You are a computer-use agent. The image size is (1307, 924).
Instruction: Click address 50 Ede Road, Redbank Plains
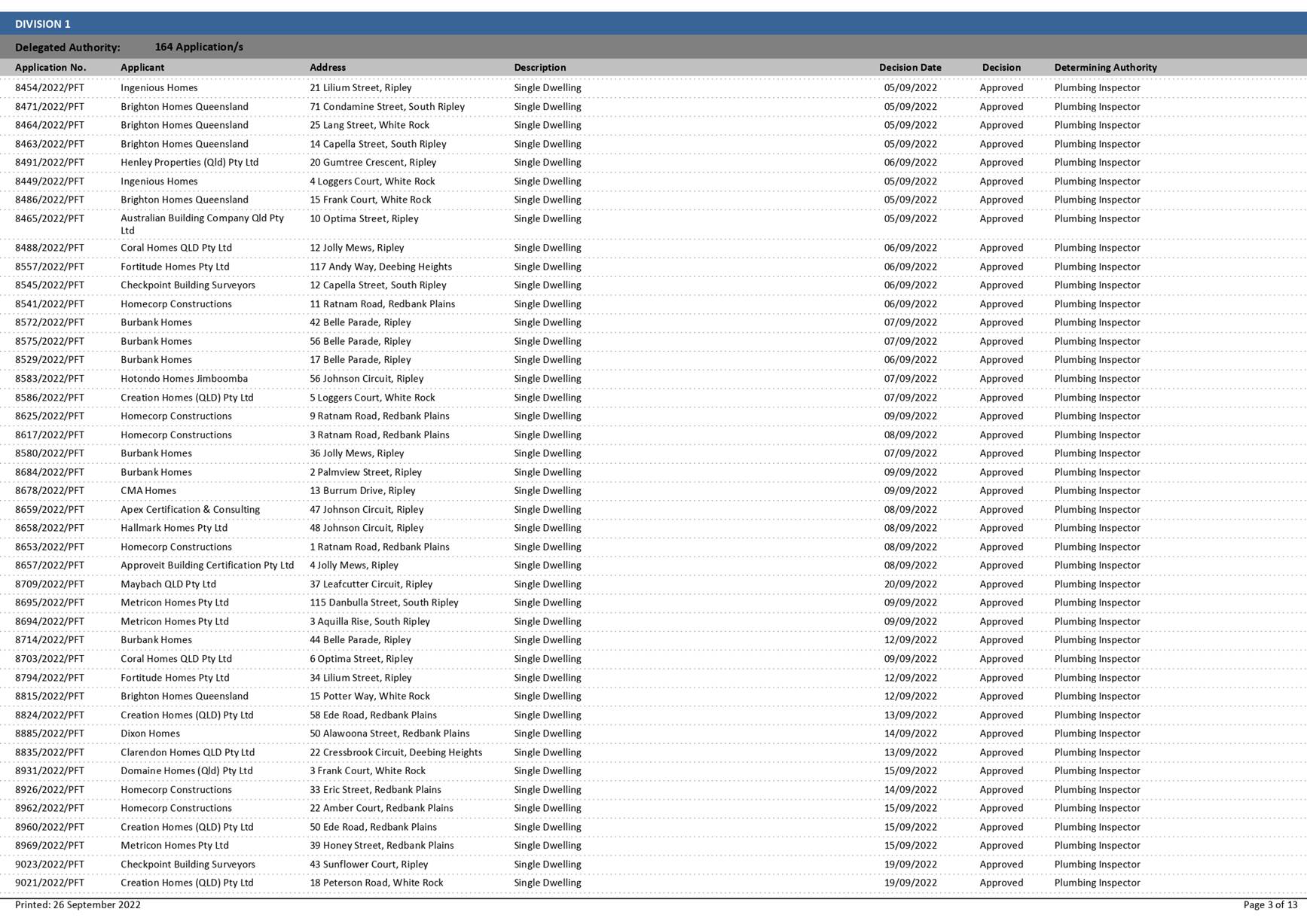[x=373, y=827]
